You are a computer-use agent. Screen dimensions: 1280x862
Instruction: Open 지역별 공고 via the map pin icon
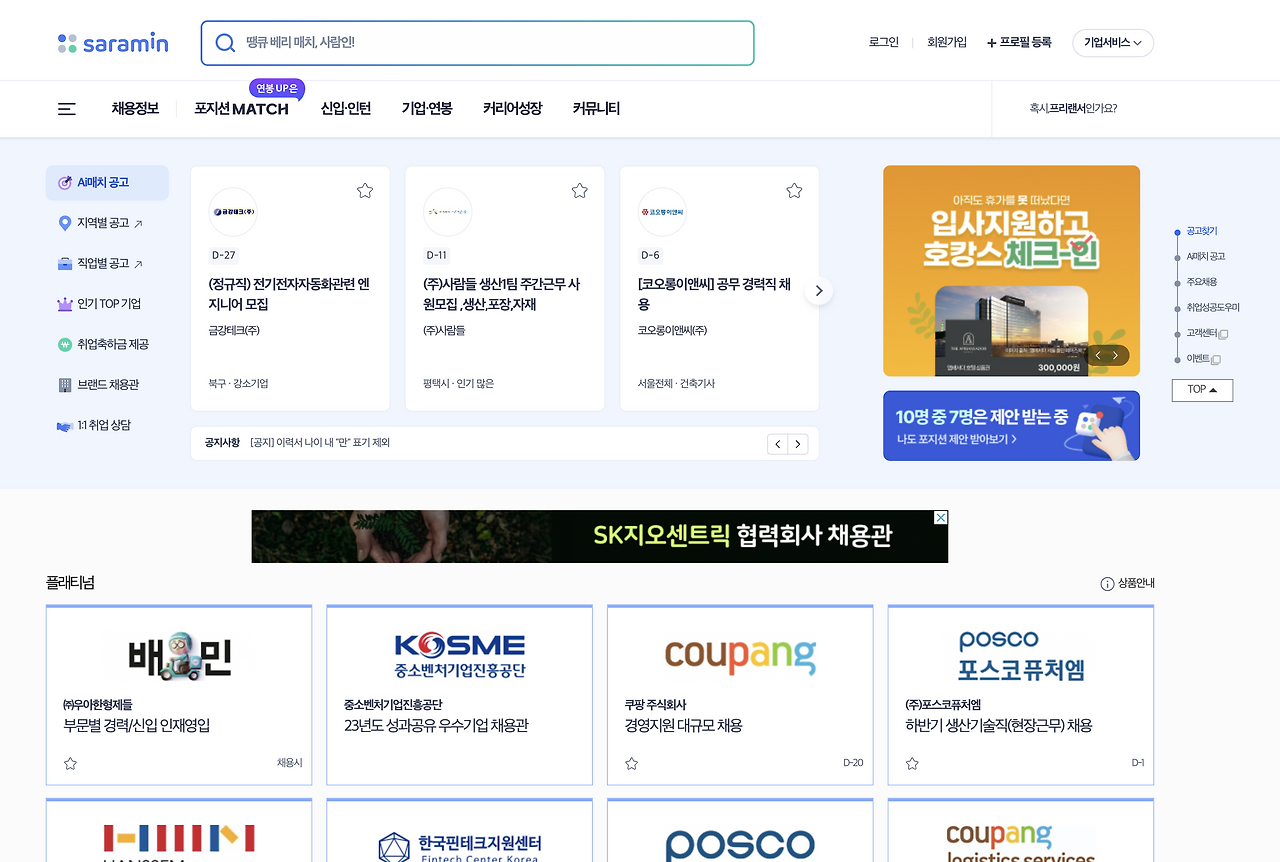point(64,222)
